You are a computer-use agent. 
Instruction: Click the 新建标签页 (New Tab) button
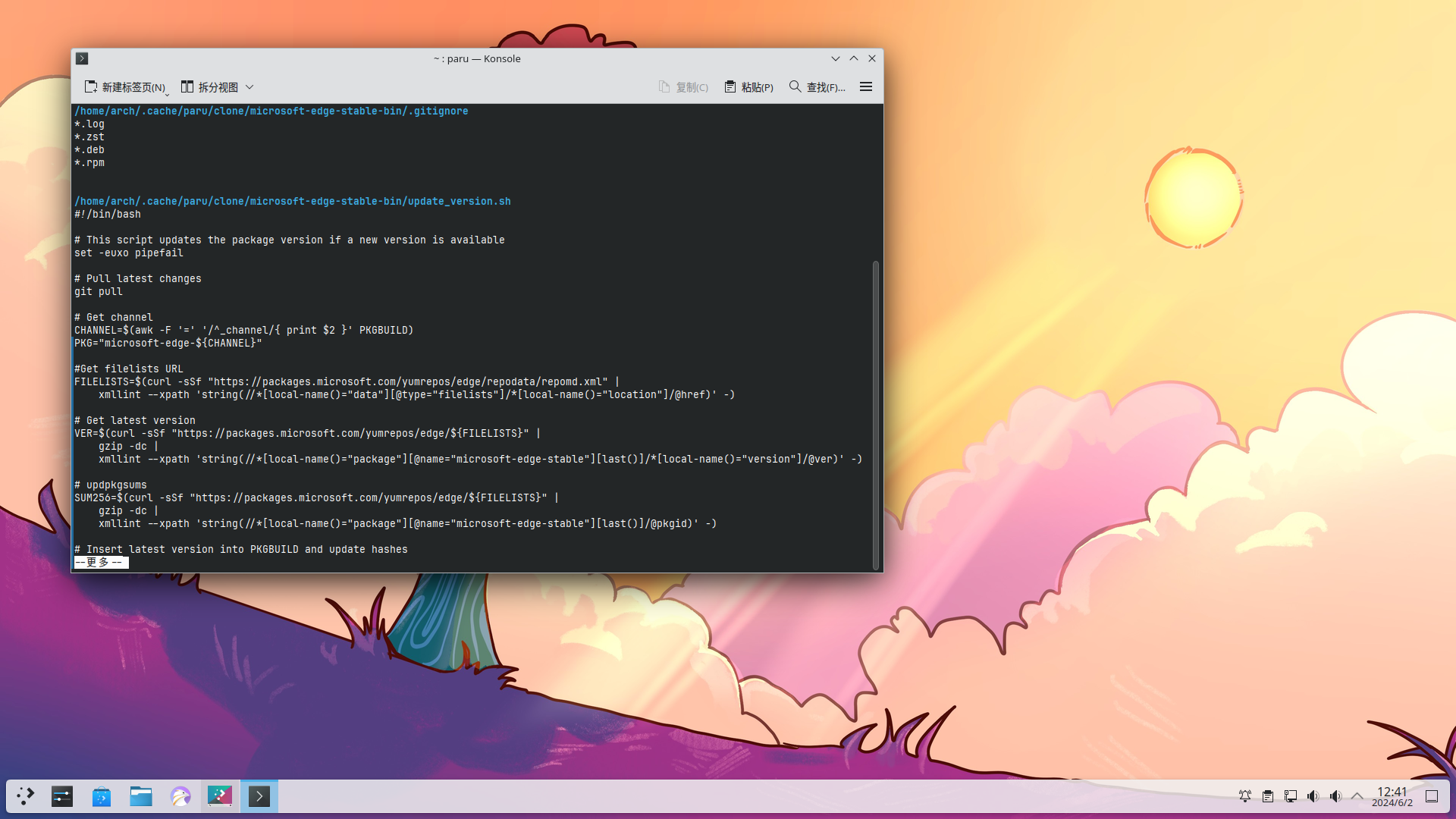pos(124,87)
